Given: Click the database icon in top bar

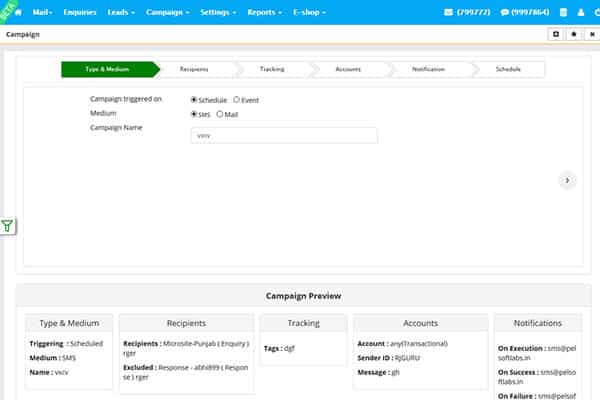Looking at the screenshot, I should (x=562, y=12).
